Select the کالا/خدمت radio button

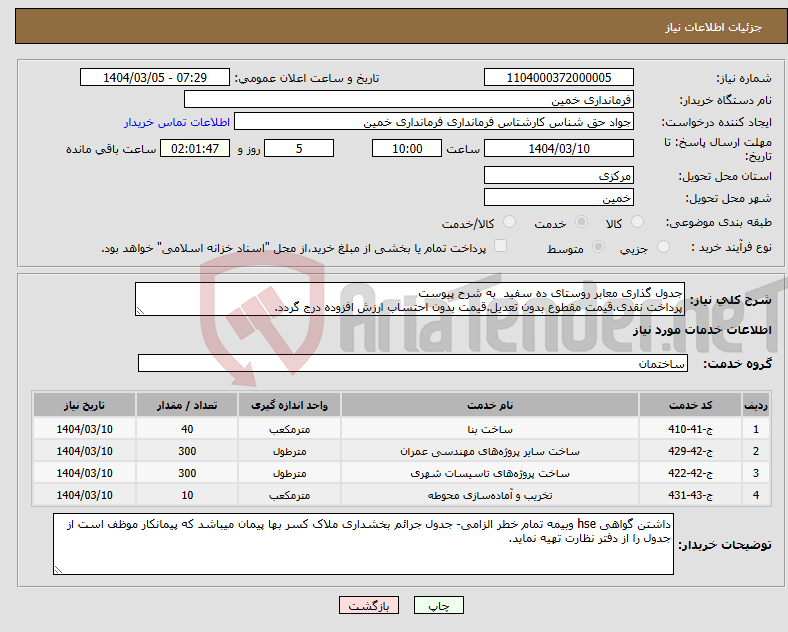[x=509, y=222]
